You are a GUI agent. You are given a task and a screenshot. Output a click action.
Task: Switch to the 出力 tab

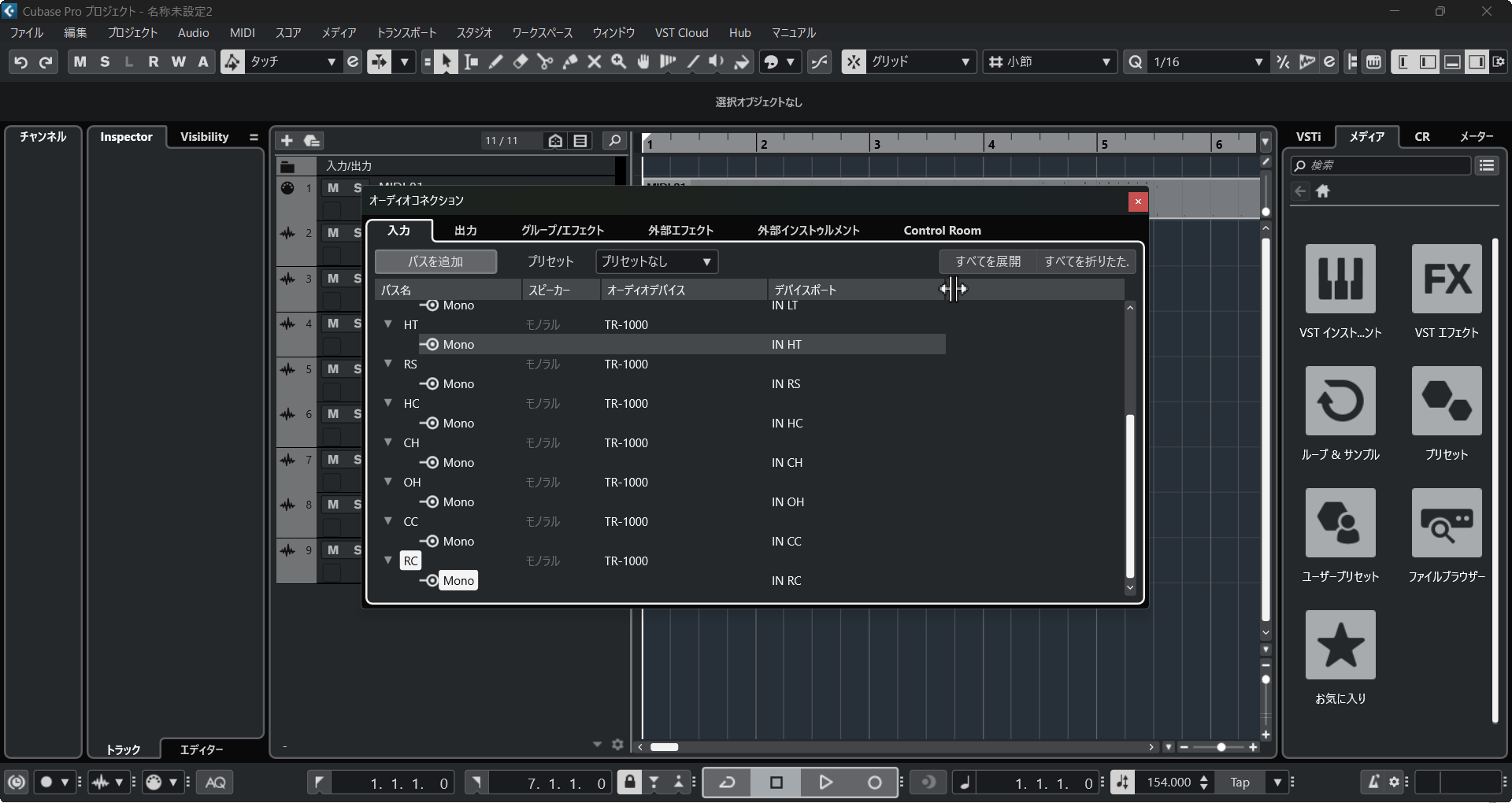465,231
